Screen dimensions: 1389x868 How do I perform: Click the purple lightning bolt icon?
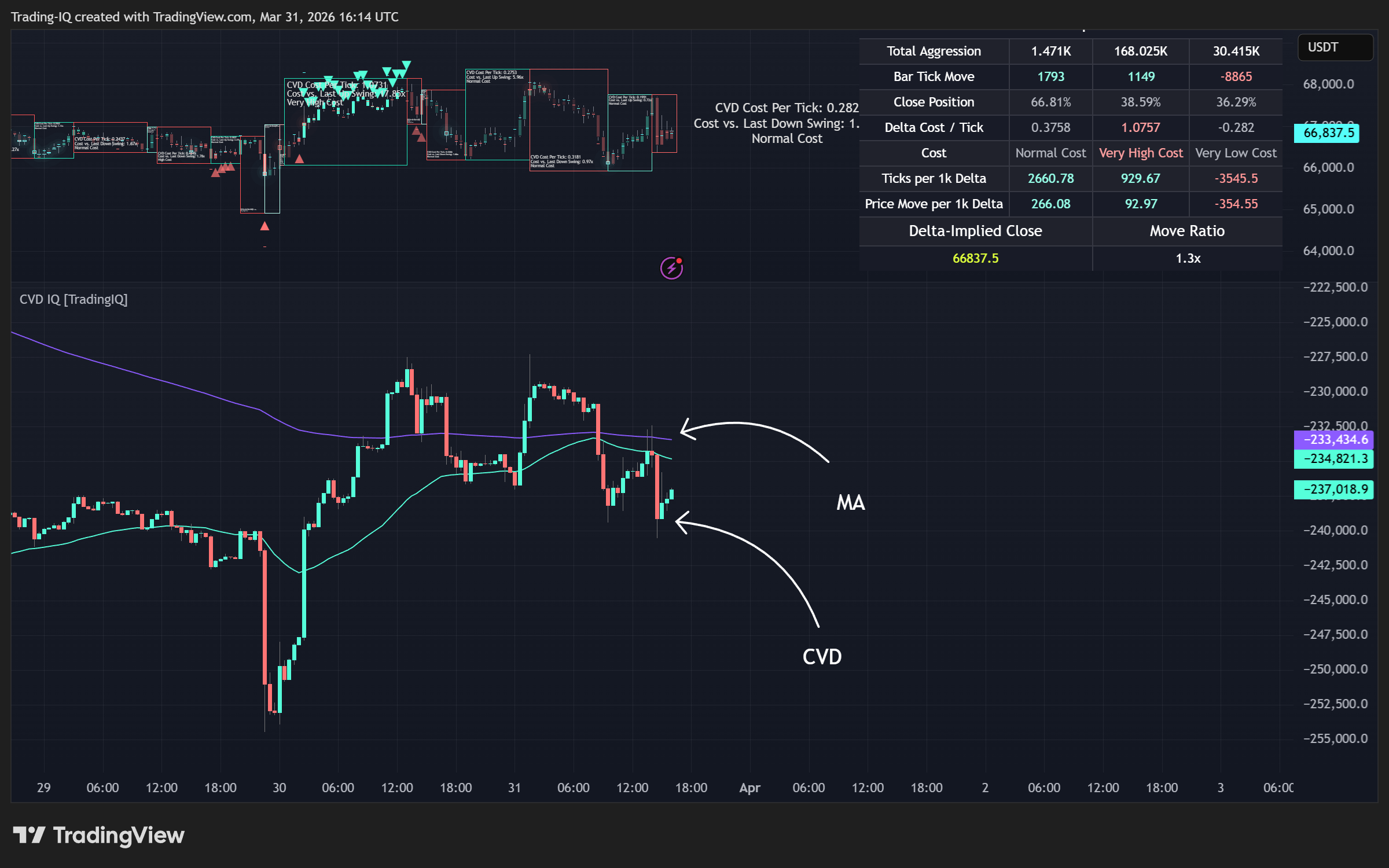click(x=671, y=268)
